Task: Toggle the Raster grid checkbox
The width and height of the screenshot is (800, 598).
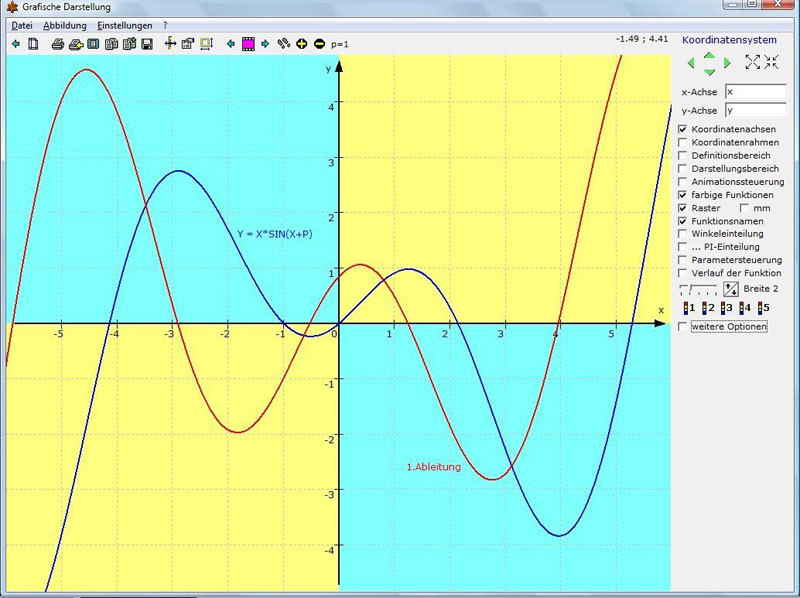Action: click(683, 208)
